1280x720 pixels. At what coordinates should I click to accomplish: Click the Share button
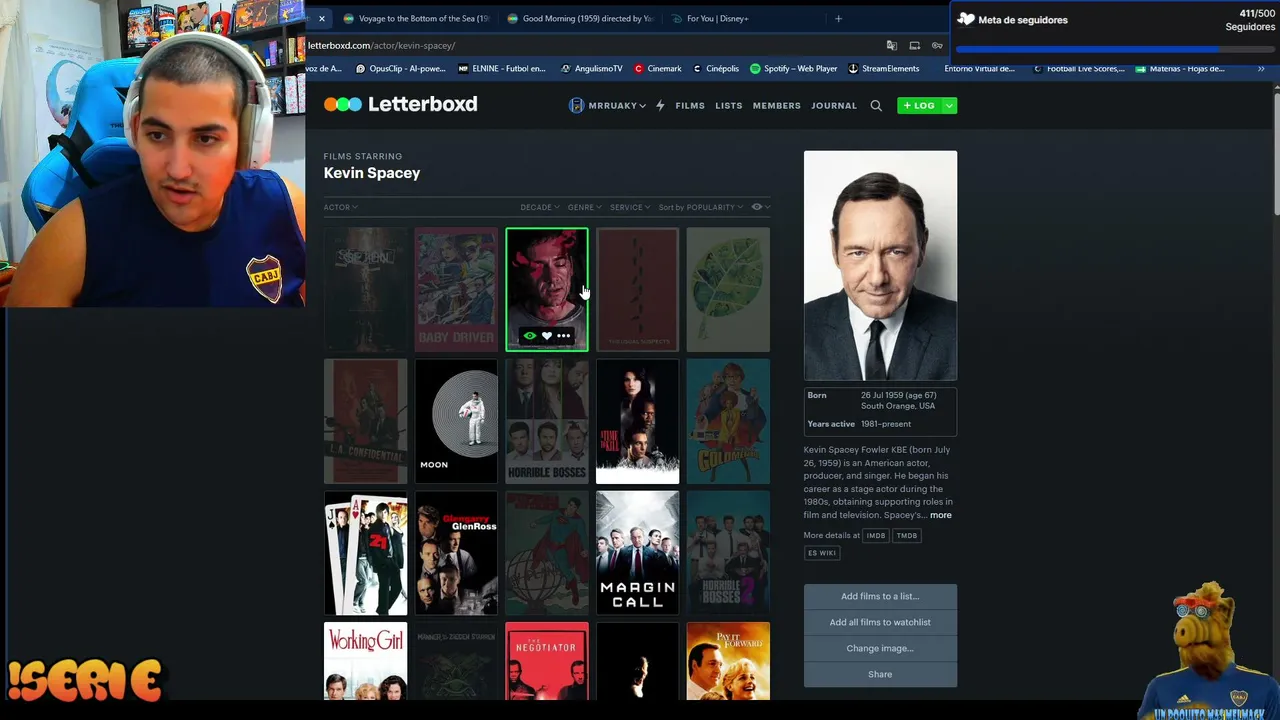(x=880, y=675)
